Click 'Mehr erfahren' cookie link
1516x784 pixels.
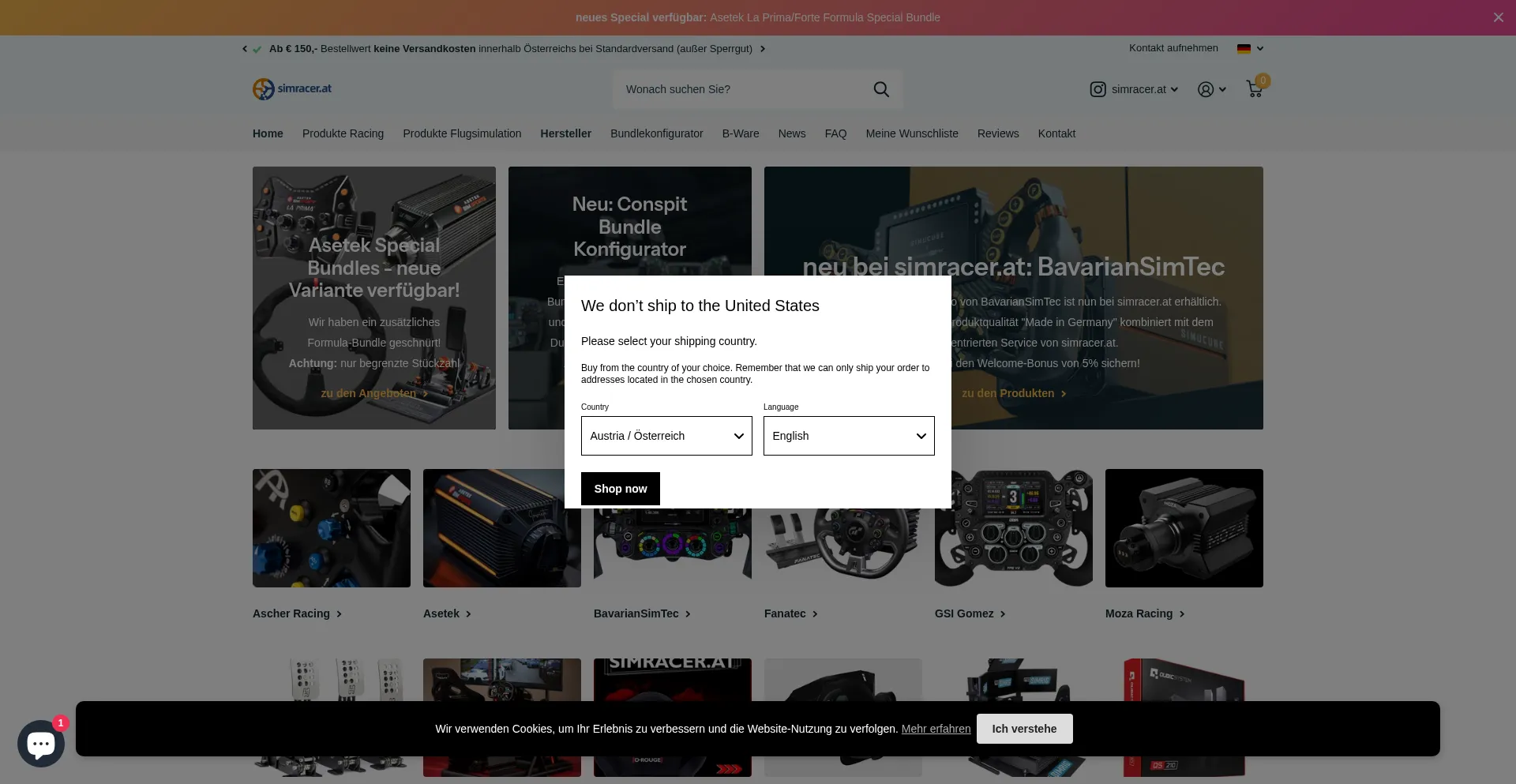[936, 729]
